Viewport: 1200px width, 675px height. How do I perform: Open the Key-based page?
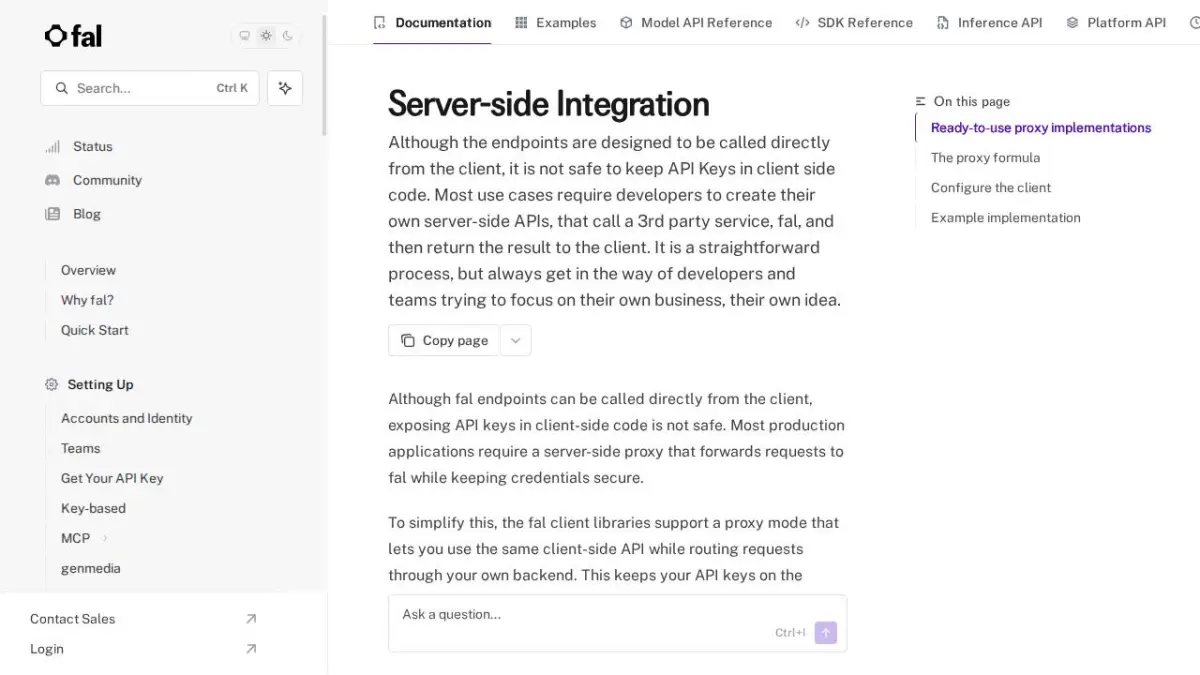(93, 508)
